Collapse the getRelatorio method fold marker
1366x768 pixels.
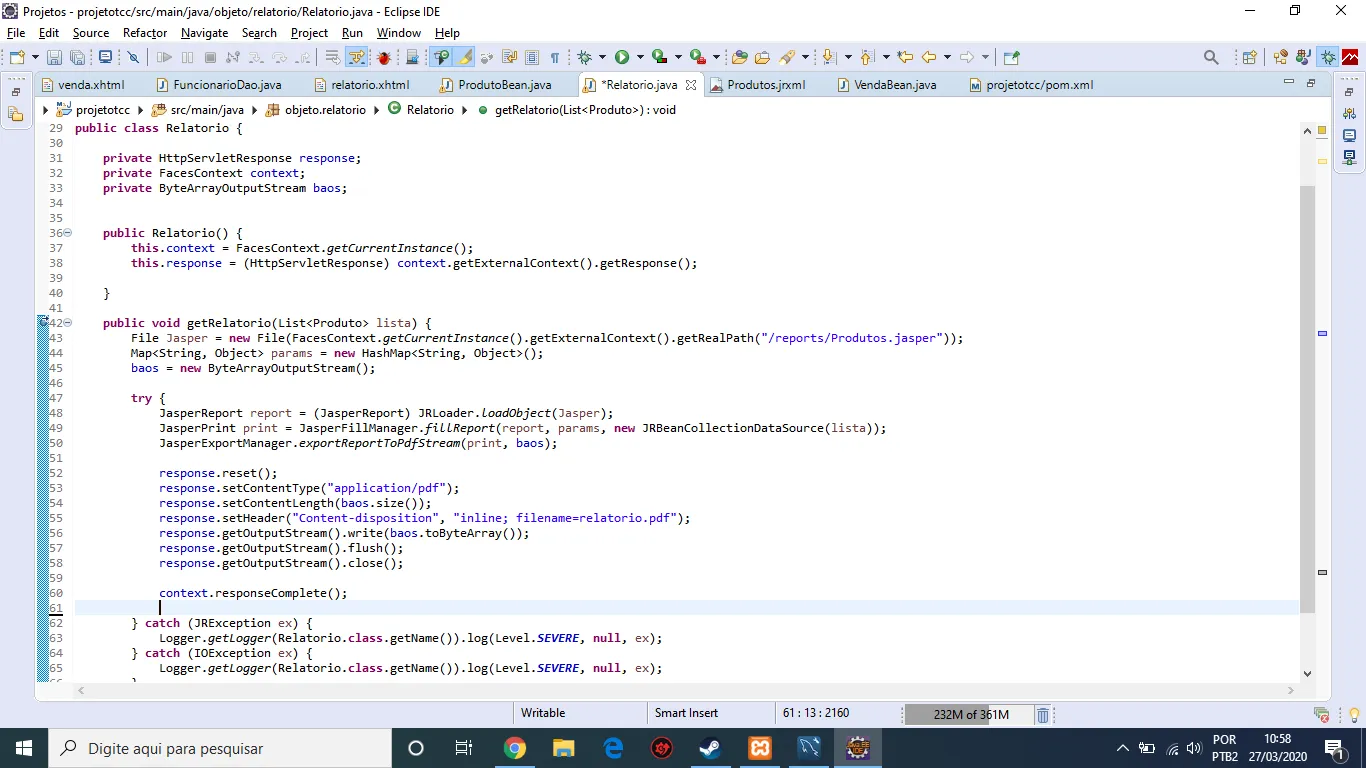coord(67,323)
